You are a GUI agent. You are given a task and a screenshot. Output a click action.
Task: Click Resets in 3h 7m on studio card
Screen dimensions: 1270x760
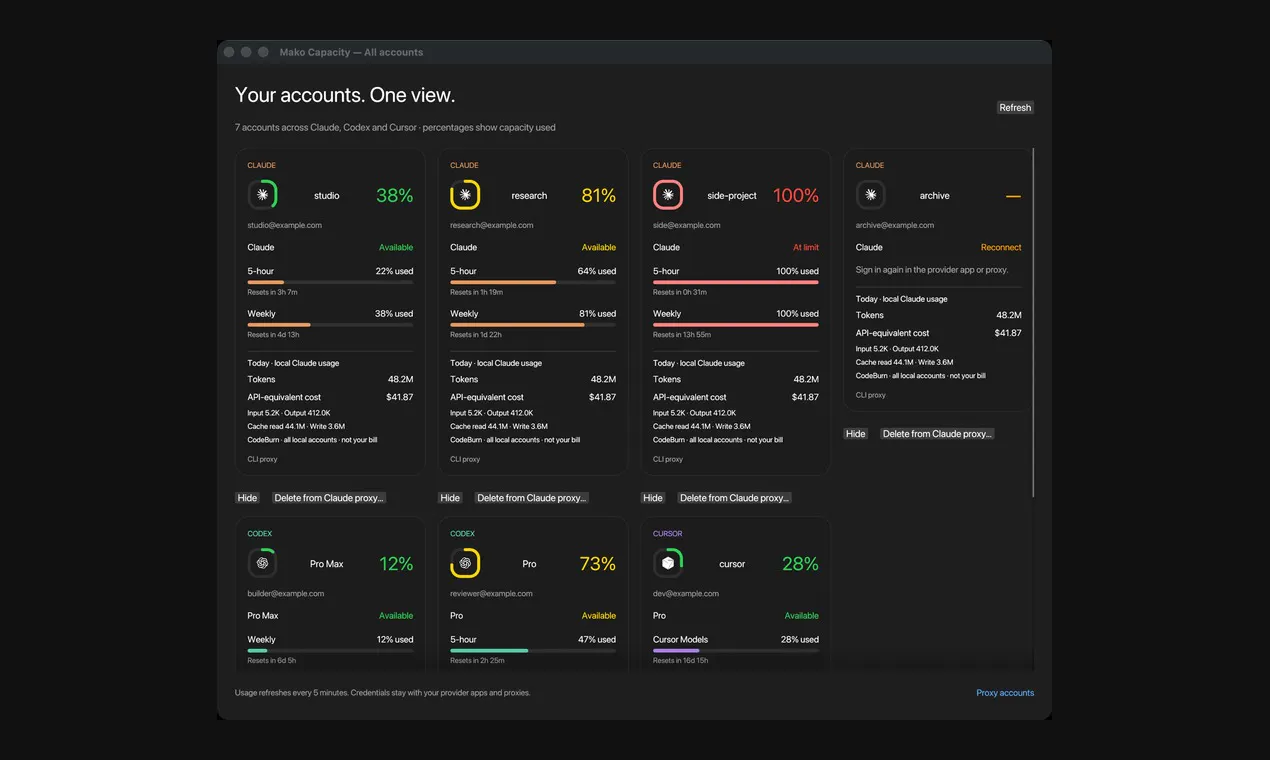click(x=273, y=293)
